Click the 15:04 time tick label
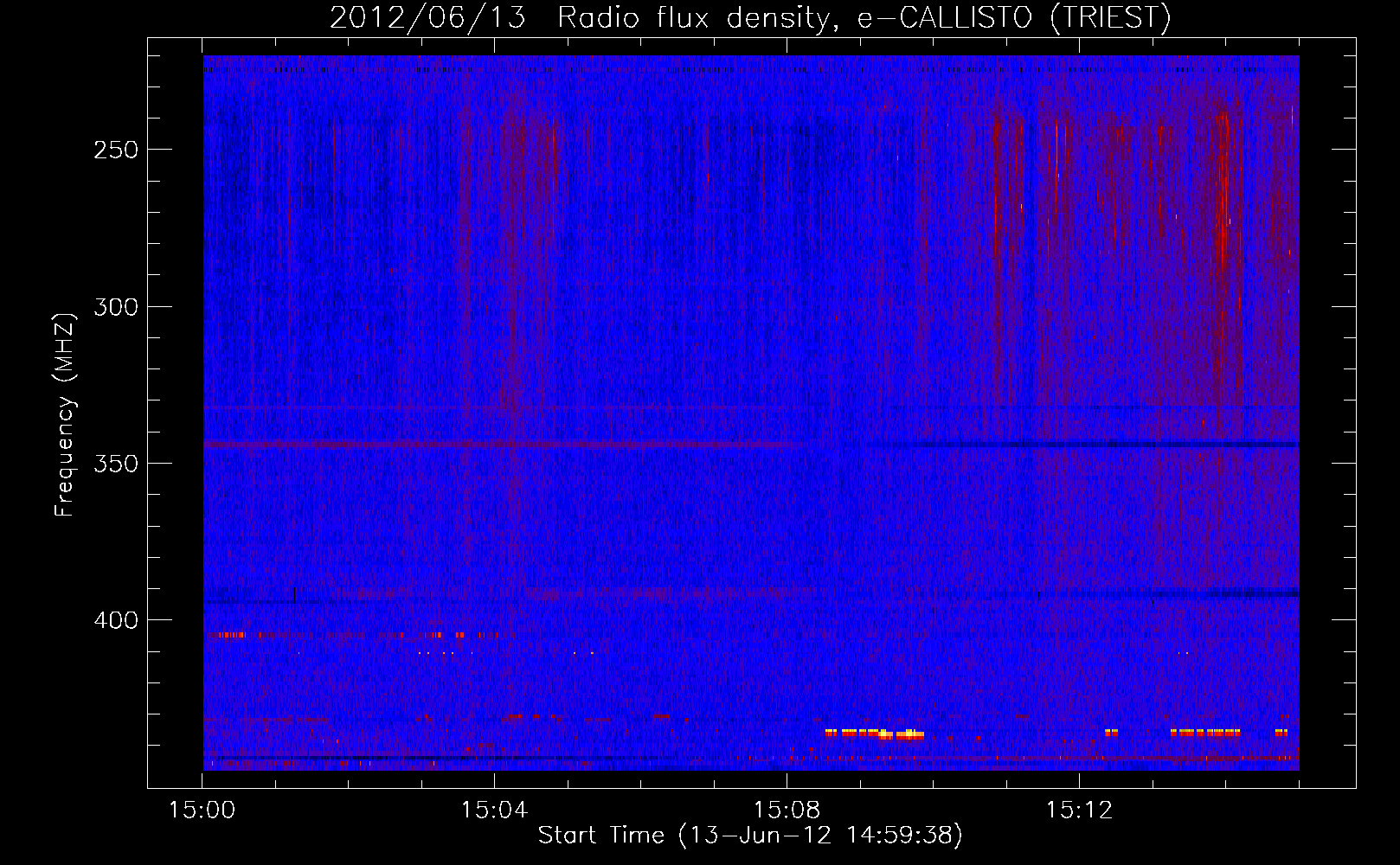This screenshot has width=1400, height=865. click(494, 810)
